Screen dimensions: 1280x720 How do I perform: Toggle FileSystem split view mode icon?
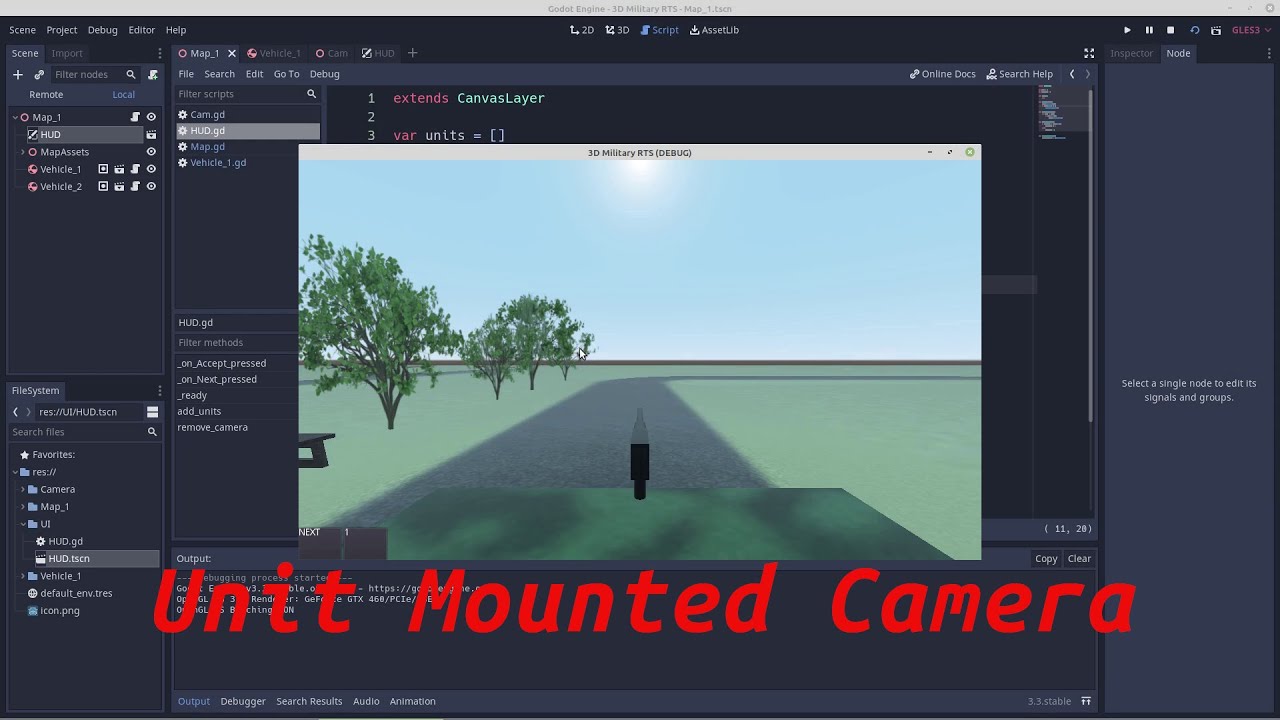153,411
